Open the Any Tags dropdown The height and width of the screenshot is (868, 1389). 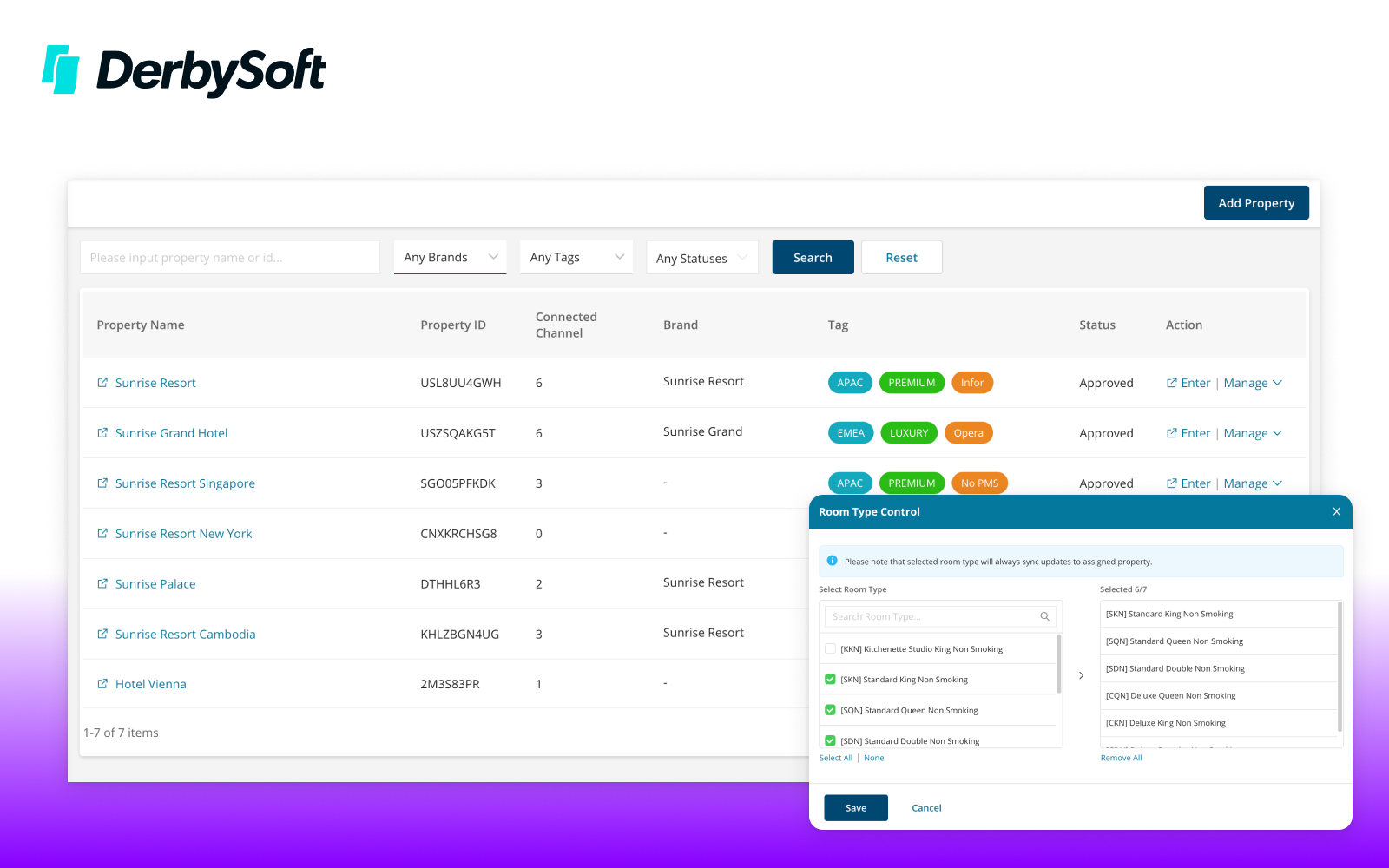coord(576,258)
